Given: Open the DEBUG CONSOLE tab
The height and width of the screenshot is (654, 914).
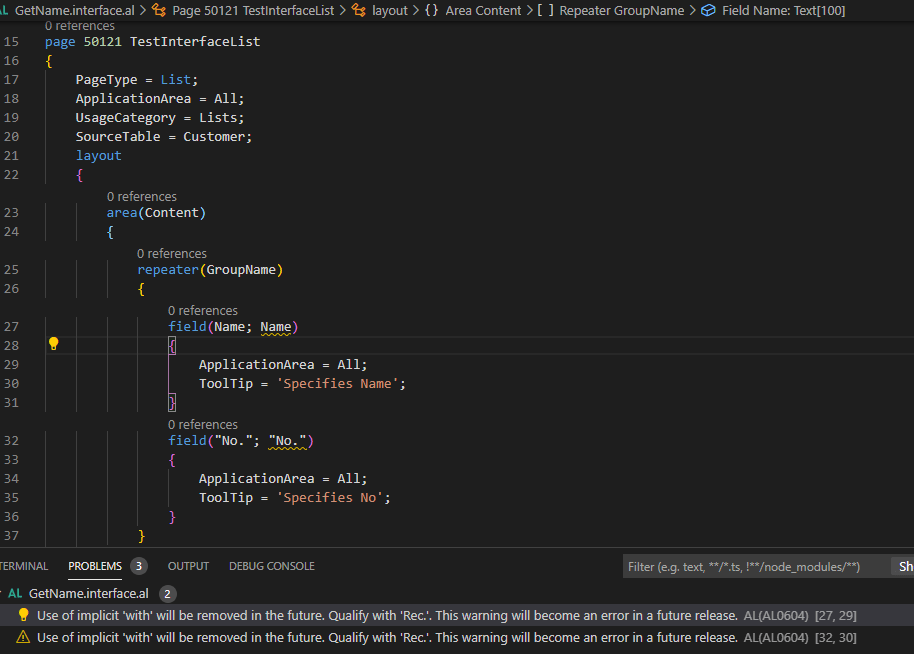Looking at the screenshot, I should [271, 566].
